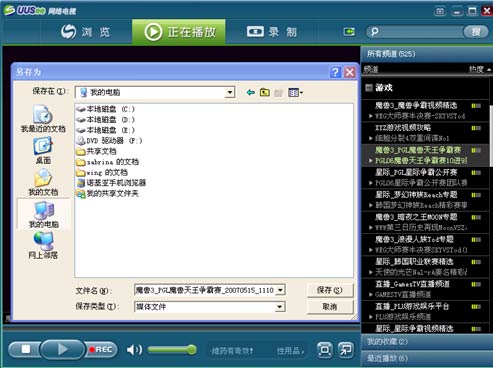Select channel 星际_韩国职业联赛精选
This screenshot has width=493, height=368.
click(x=414, y=262)
